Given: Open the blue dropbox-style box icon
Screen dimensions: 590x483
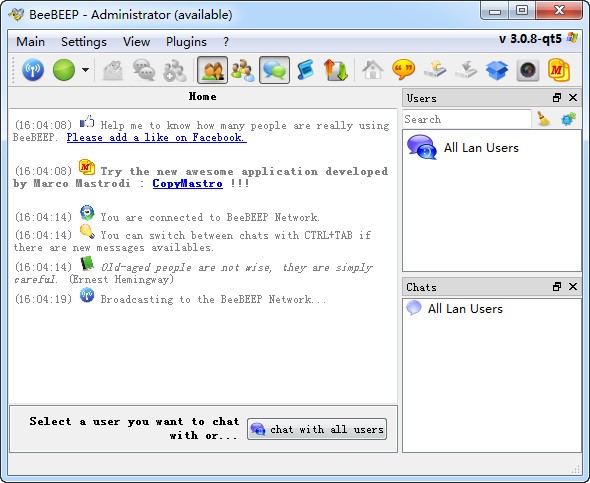Looking at the screenshot, I should [497, 70].
